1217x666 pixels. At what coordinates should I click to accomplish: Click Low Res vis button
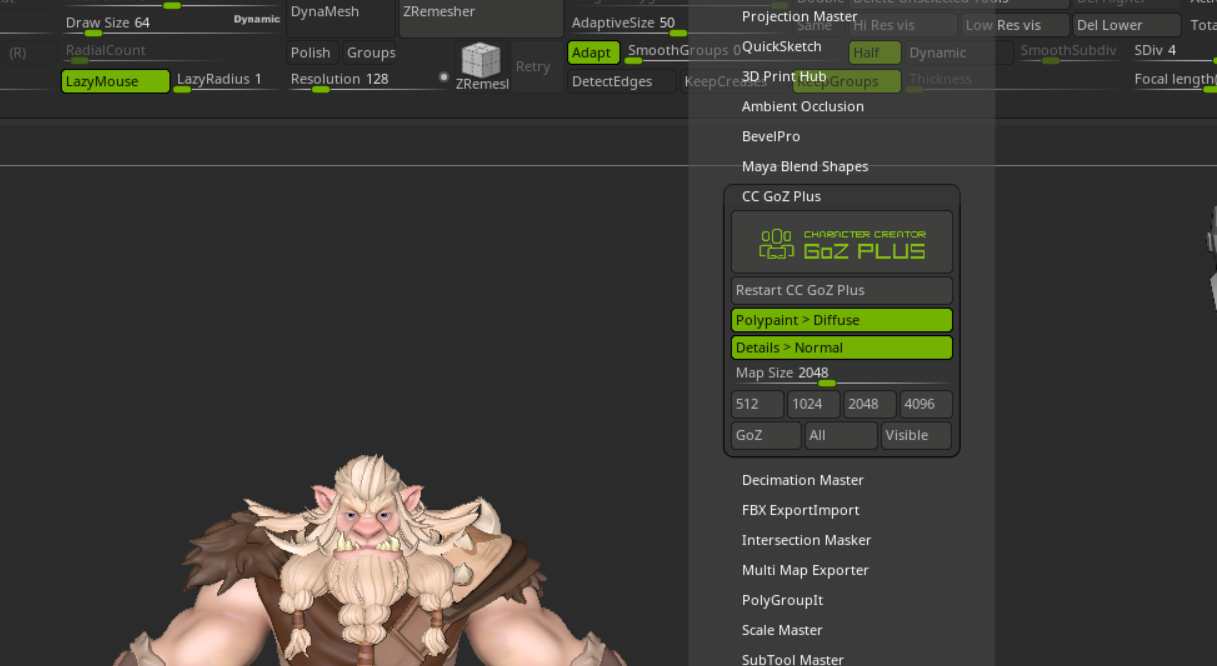tap(1014, 25)
